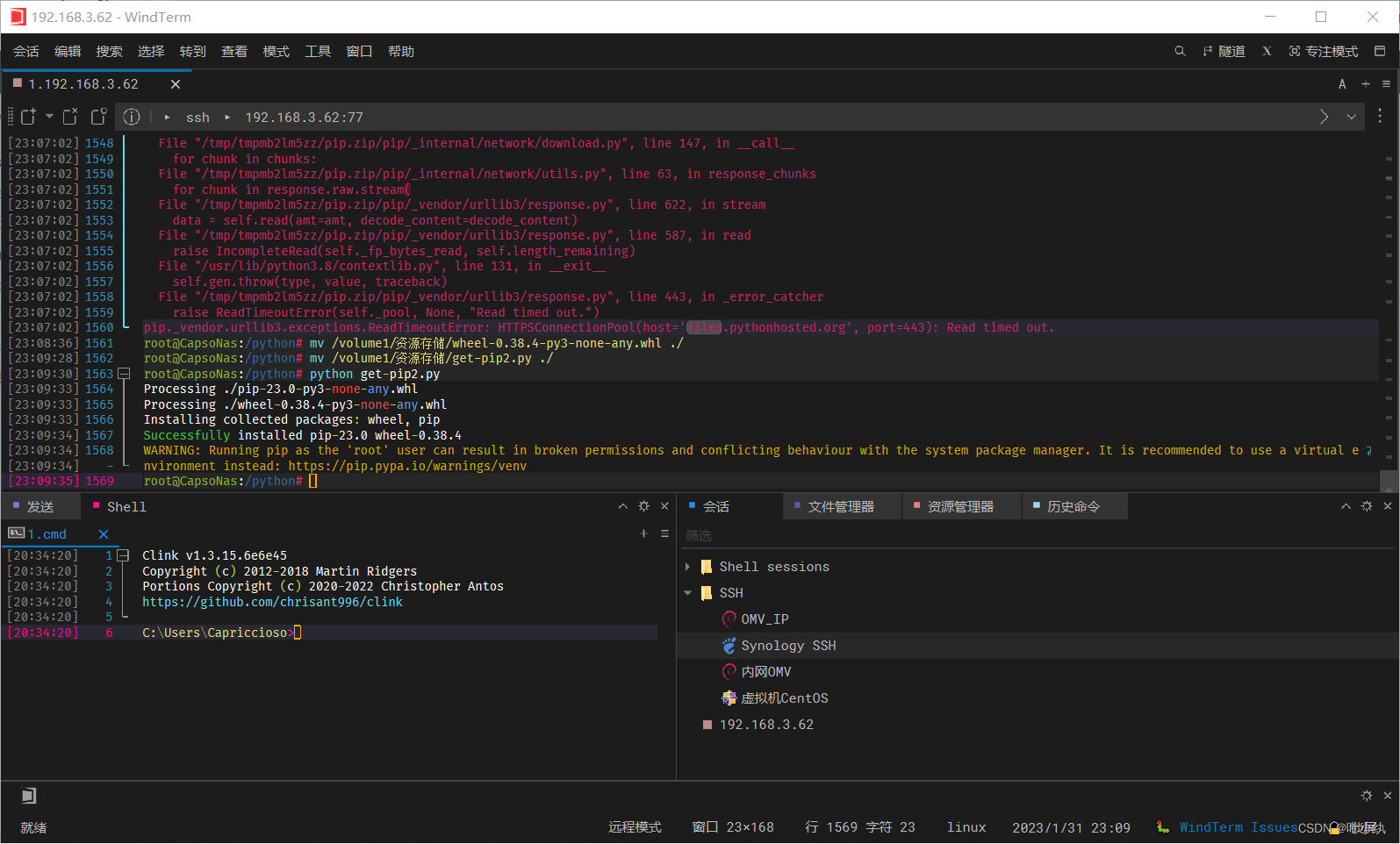
Task: Close the 1.192.168.3.62 session tab
Action: pos(176,84)
